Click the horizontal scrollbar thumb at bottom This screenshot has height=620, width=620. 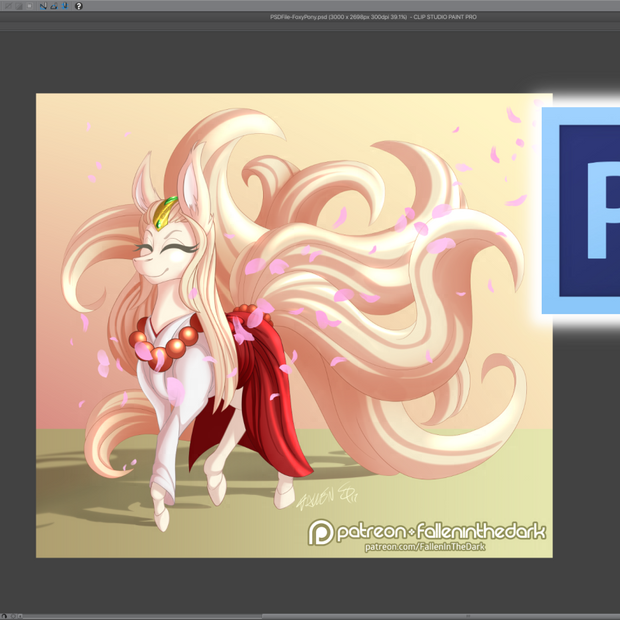pyautogui.click(x=441, y=616)
